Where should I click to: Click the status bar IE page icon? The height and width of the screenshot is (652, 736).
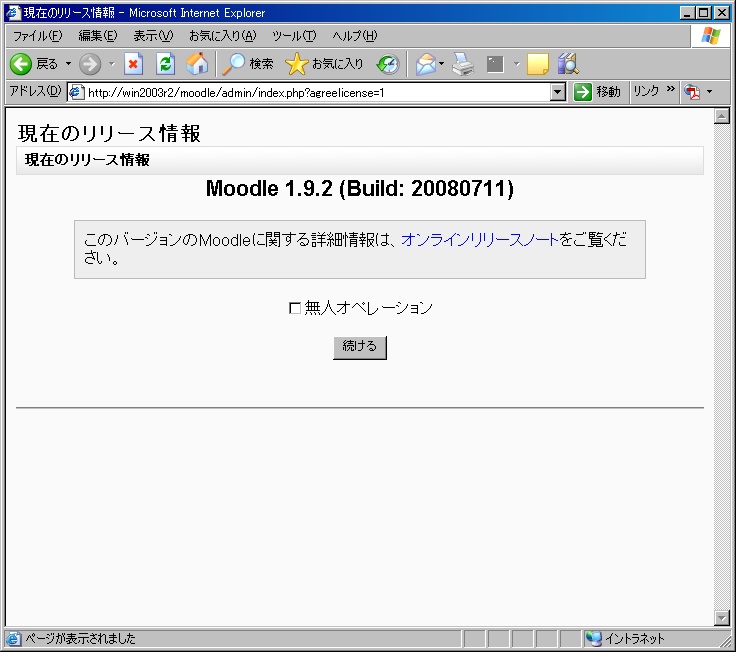click(13, 639)
